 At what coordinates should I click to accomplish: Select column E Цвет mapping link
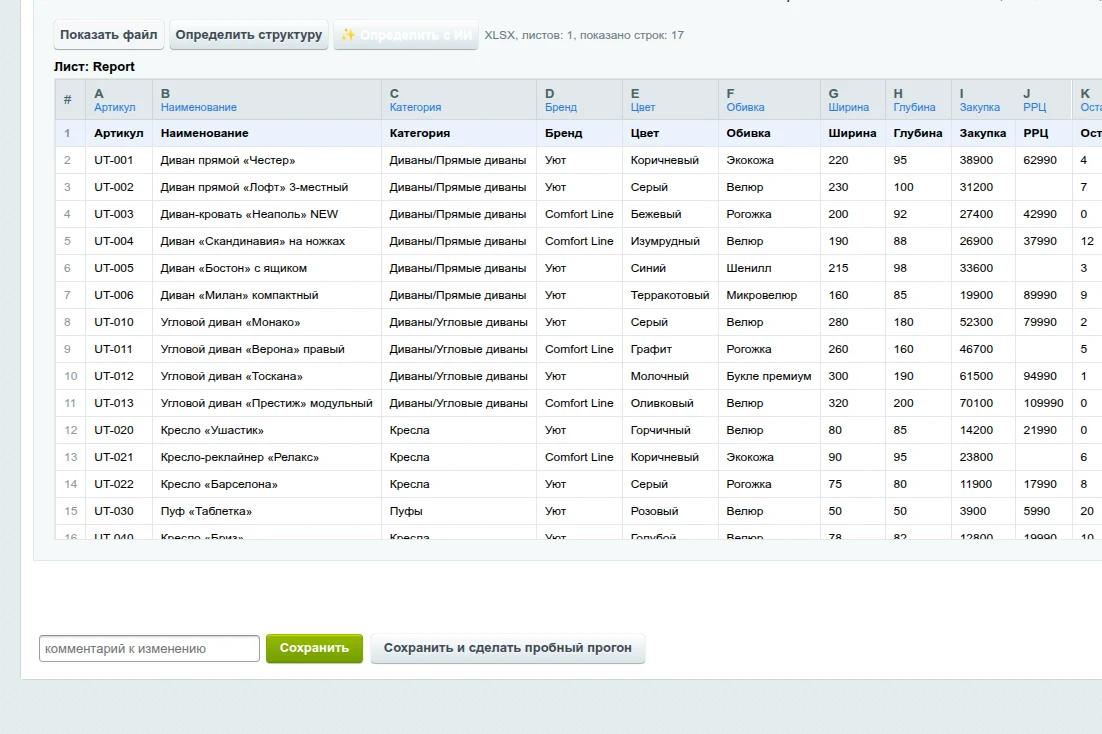pyautogui.click(x=642, y=108)
